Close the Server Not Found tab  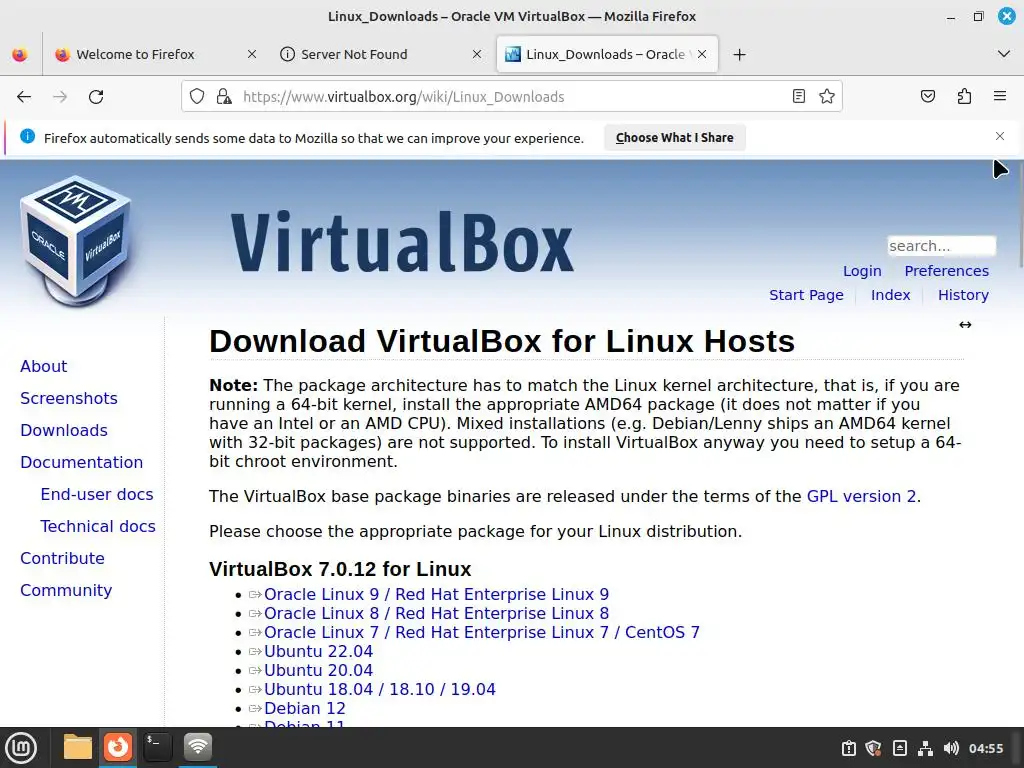477,54
